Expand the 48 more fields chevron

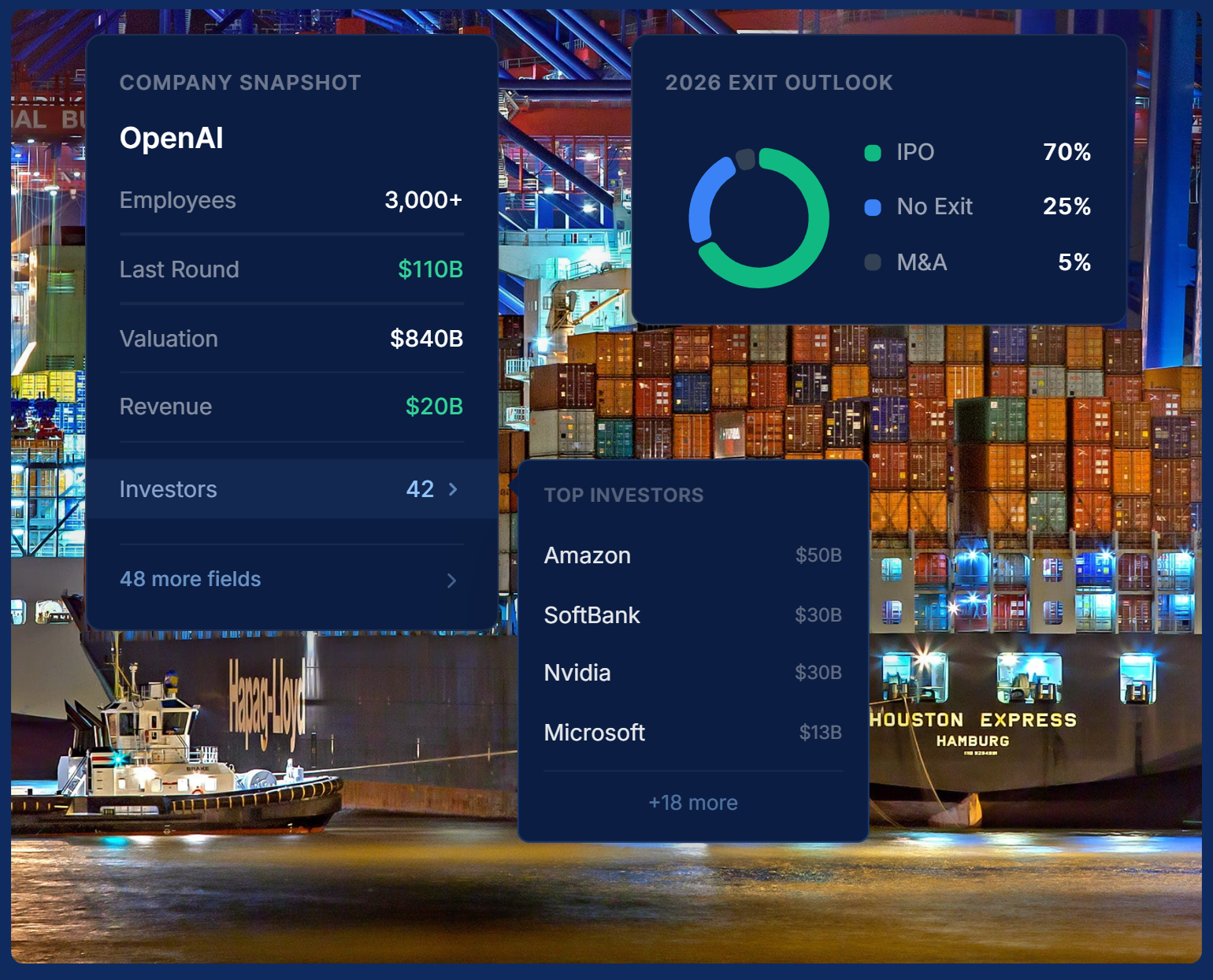tap(451, 581)
